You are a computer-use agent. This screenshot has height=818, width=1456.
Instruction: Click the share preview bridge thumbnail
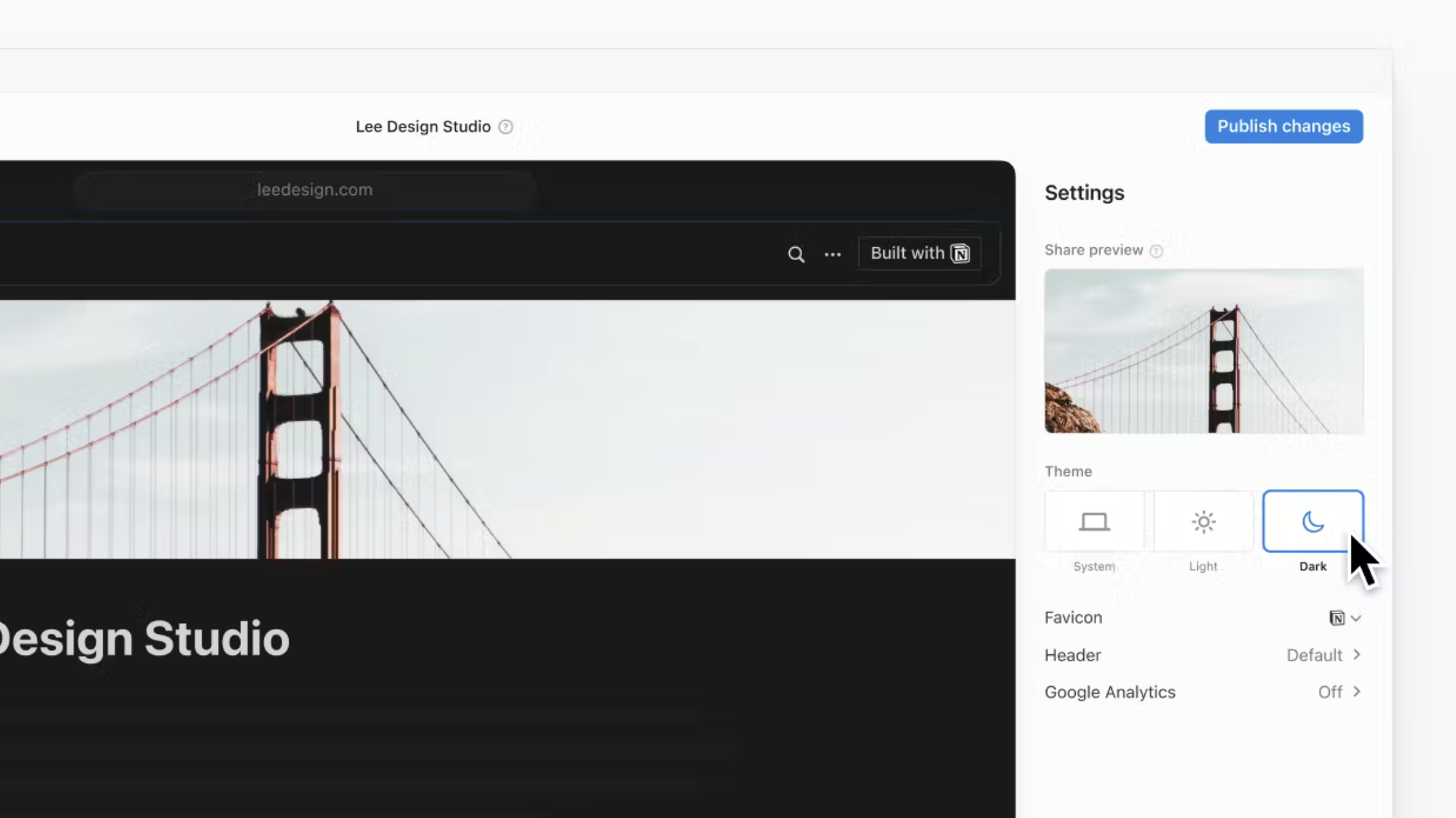point(1203,351)
